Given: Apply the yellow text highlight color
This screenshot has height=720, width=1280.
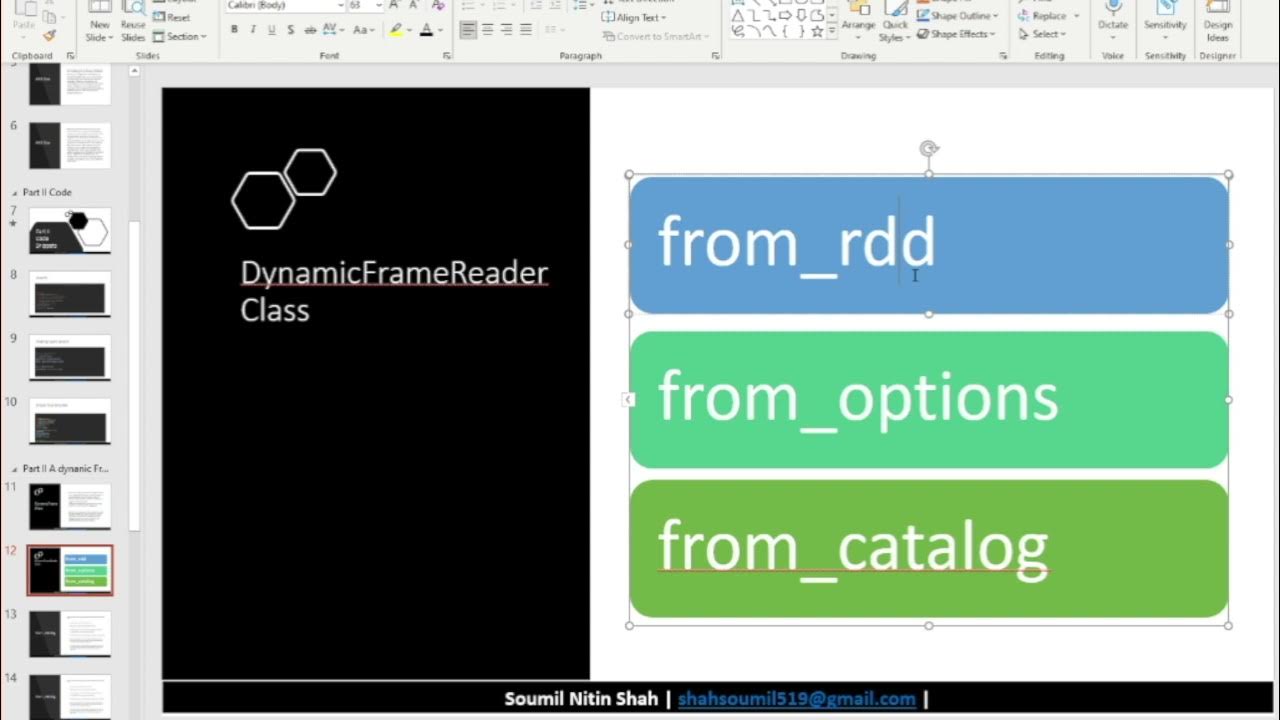Looking at the screenshot, I should pos(395,30).
